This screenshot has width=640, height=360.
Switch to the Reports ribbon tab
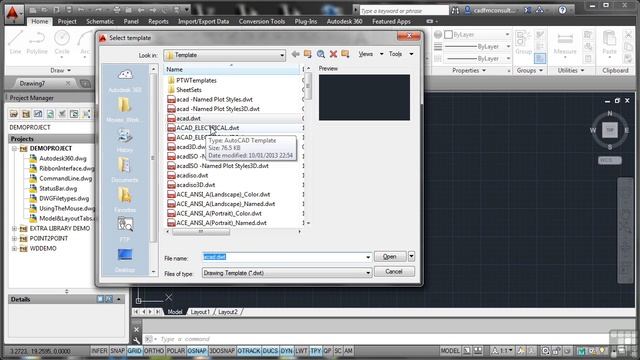coord(158,21)
